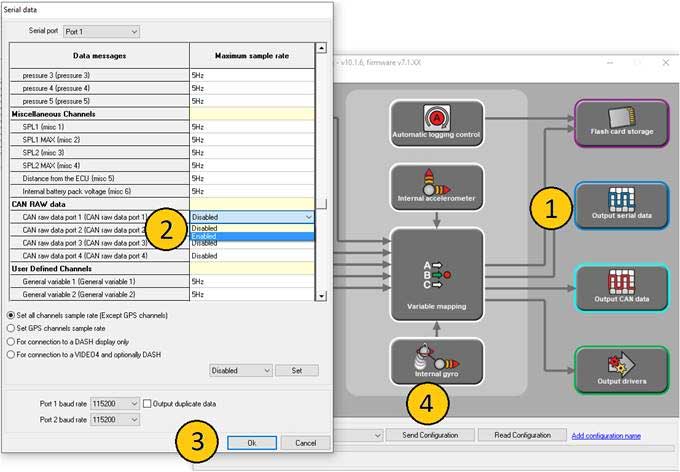Choose 'Set GPS channels sample rate' option
Viewport: 680px width, 472px height.
[11, 328]
